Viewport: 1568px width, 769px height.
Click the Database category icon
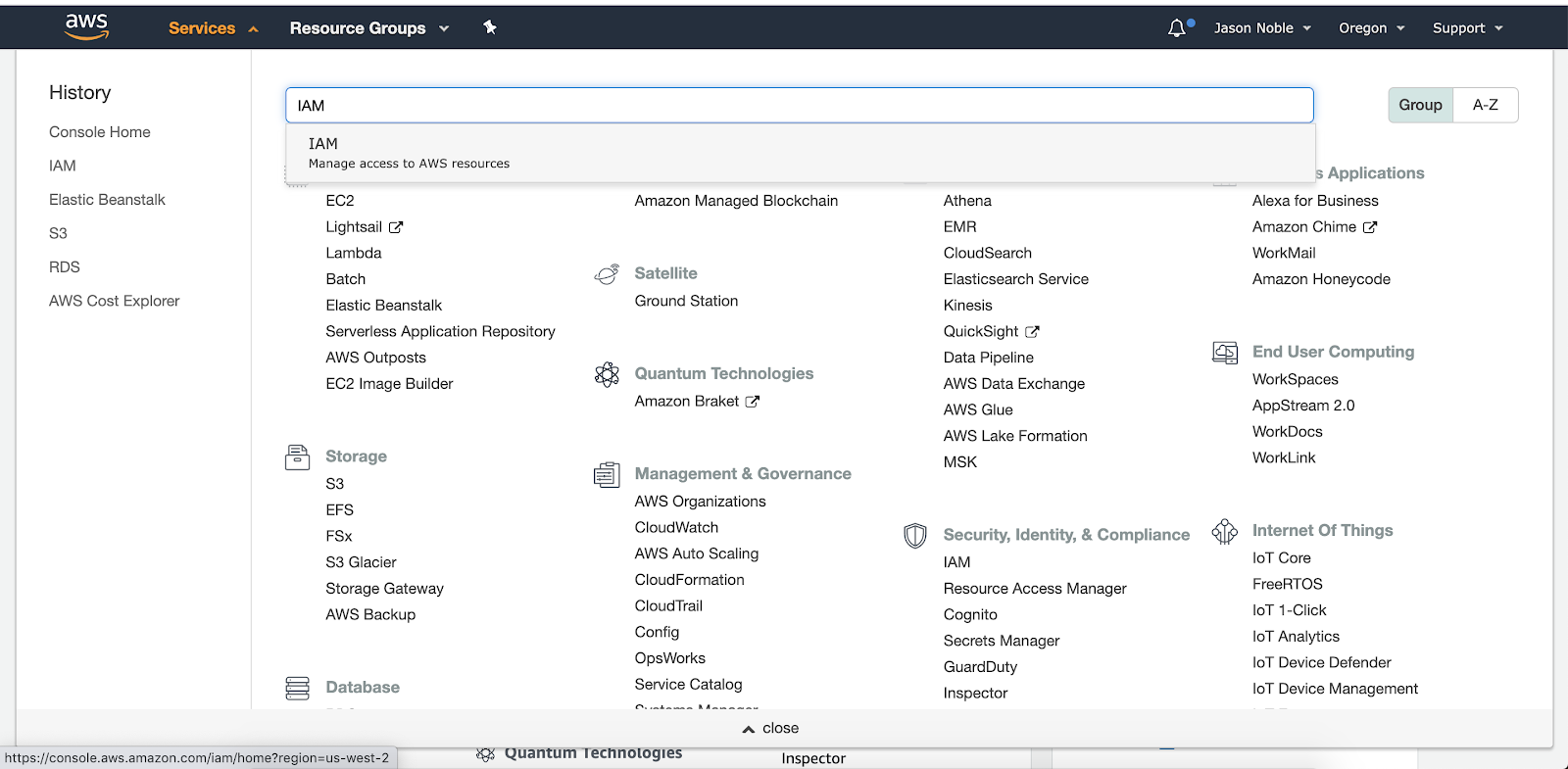[297, 688]
